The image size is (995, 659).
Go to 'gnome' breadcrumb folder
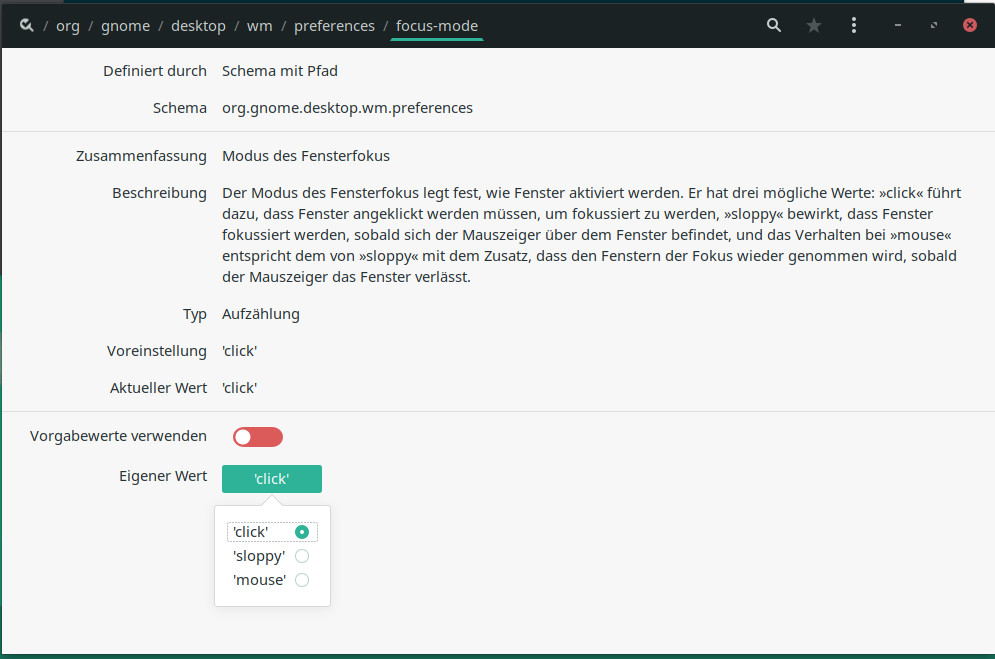coord(125,26)
